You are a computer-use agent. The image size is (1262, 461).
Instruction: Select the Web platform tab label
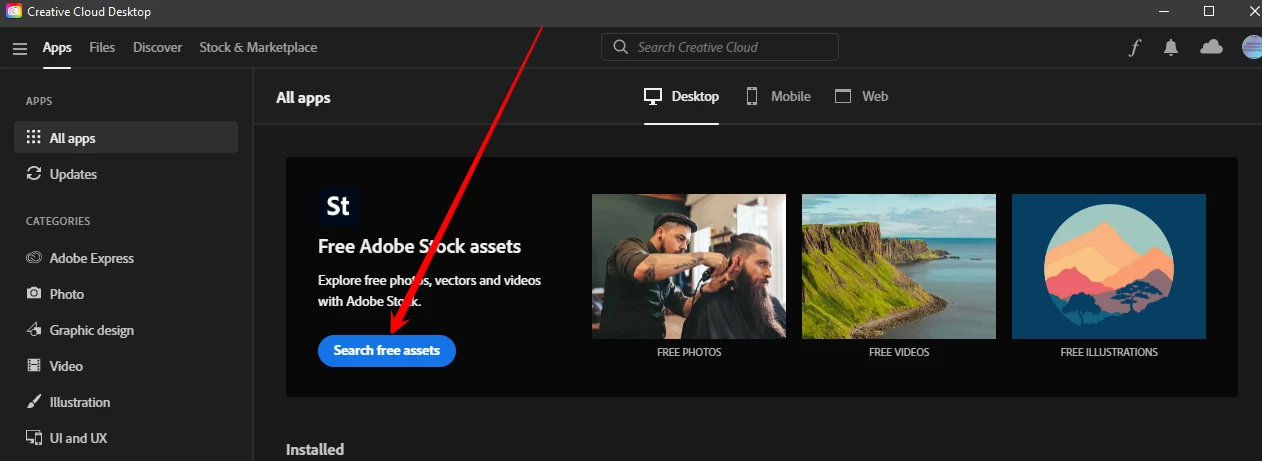pyautogui.click(x=875, y=96)
